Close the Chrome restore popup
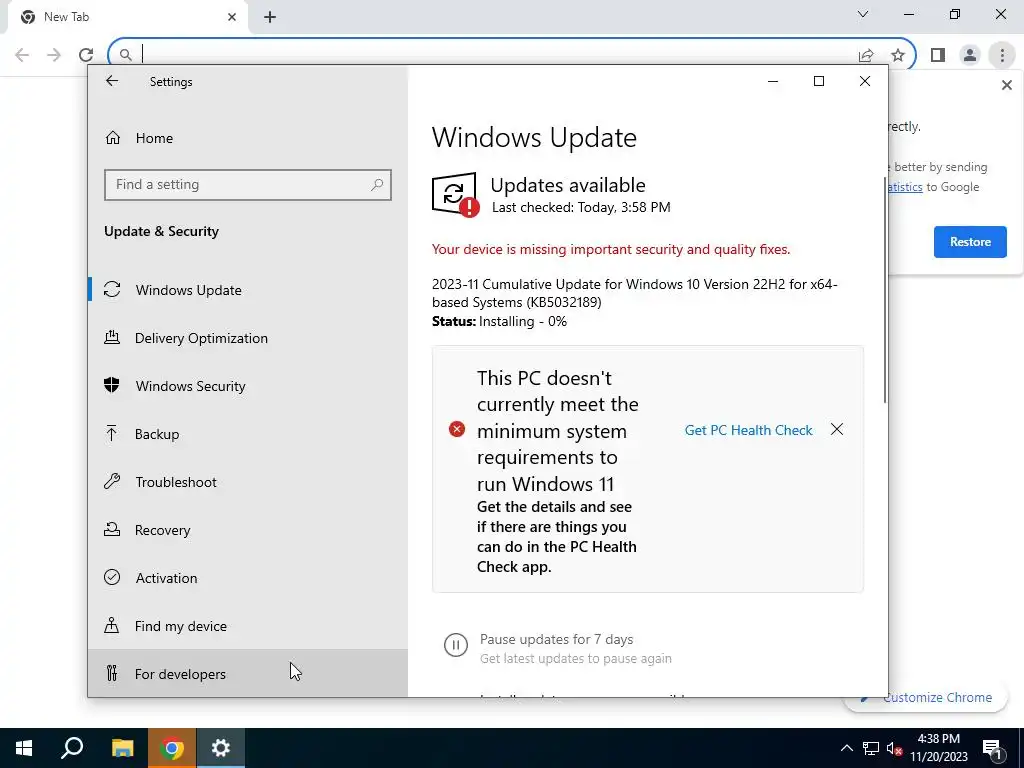 pyautogui.click(x=1006, y=85)
